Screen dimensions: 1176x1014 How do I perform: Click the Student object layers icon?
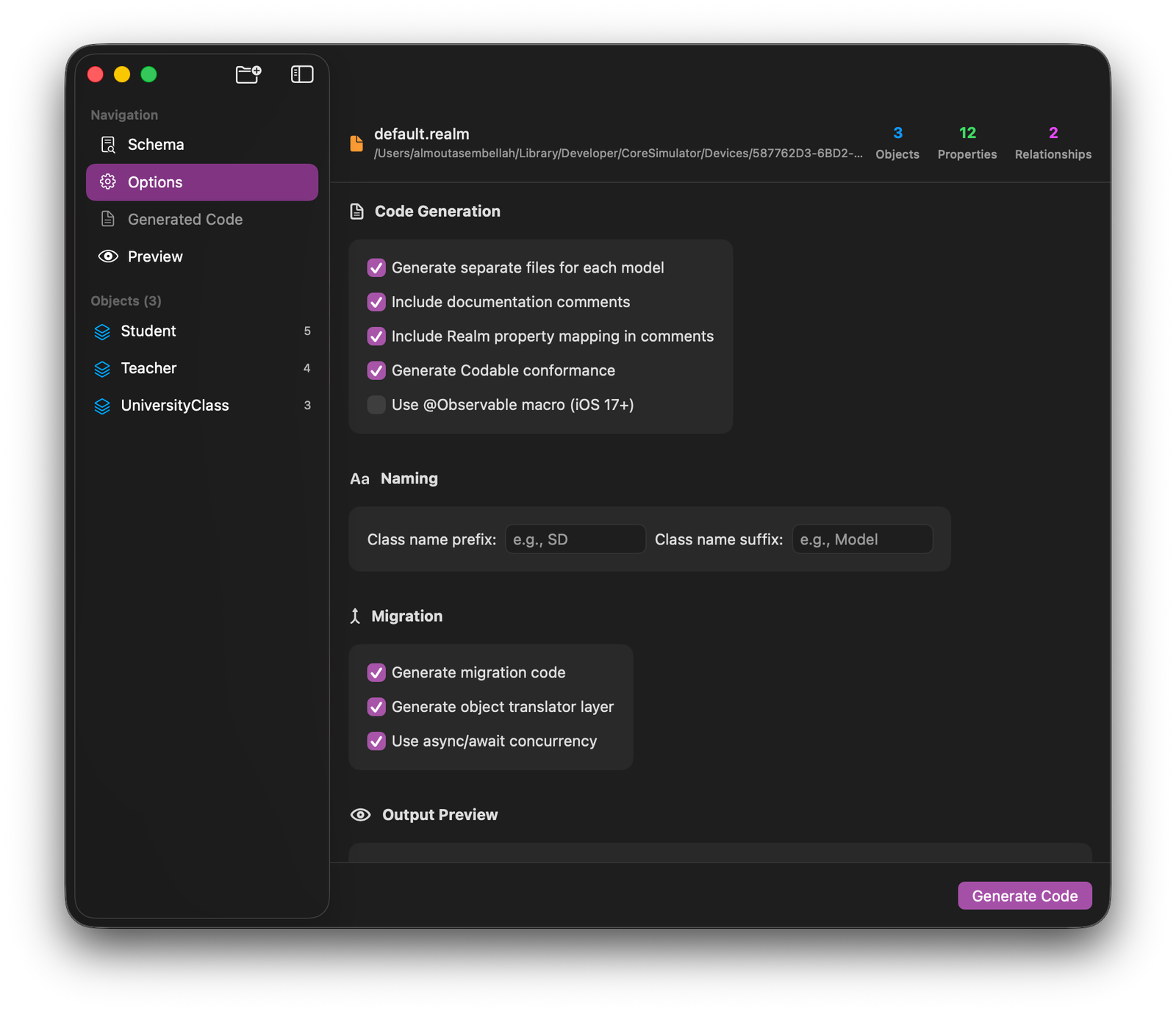tap(102, 331)
